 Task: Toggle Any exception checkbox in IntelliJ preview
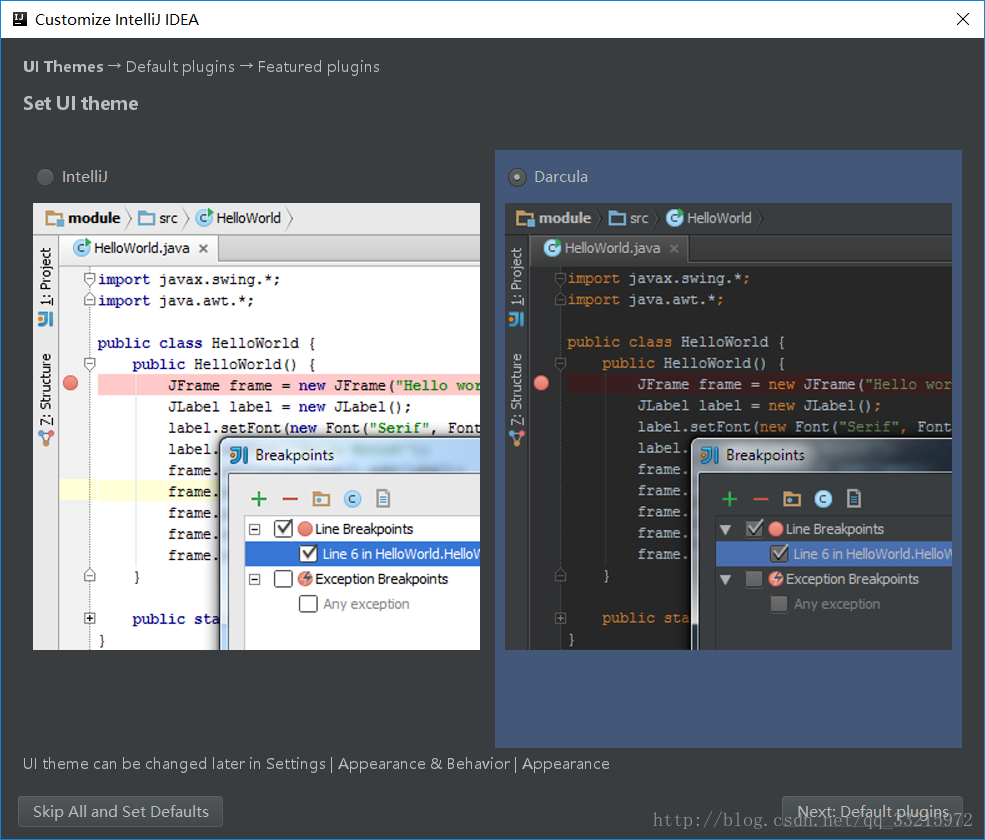click(308, 604)
